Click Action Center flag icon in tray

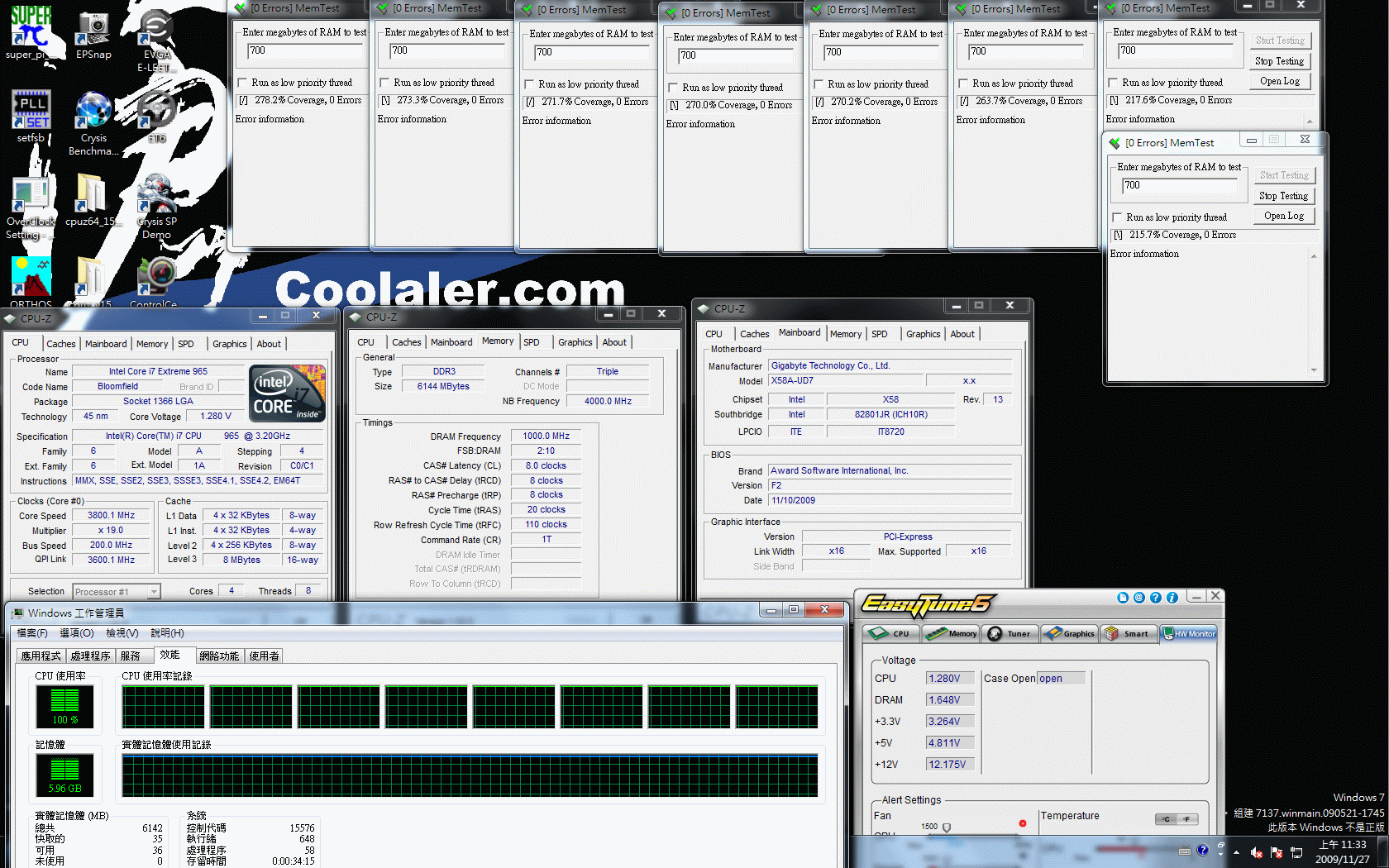click(1276, 852)
